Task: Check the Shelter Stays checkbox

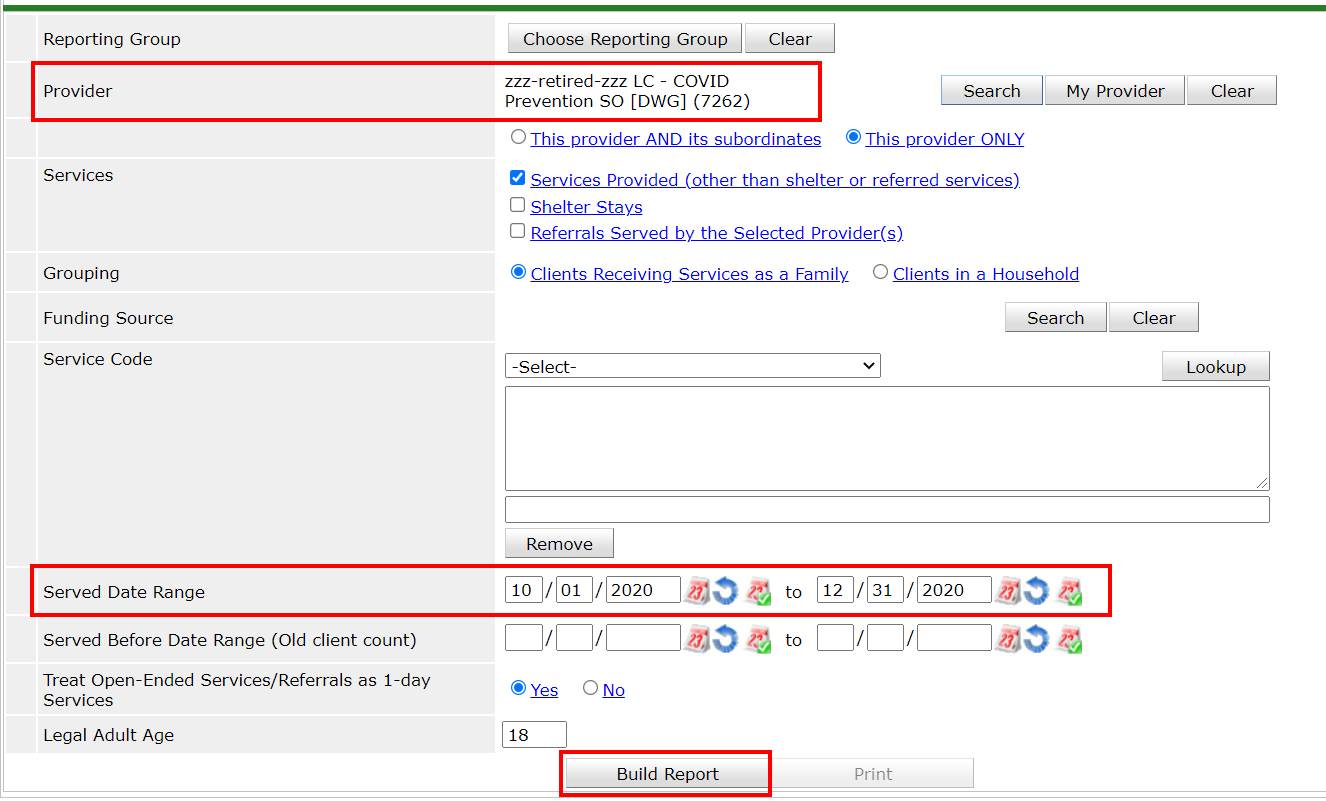Action: [x=517, y=205]
